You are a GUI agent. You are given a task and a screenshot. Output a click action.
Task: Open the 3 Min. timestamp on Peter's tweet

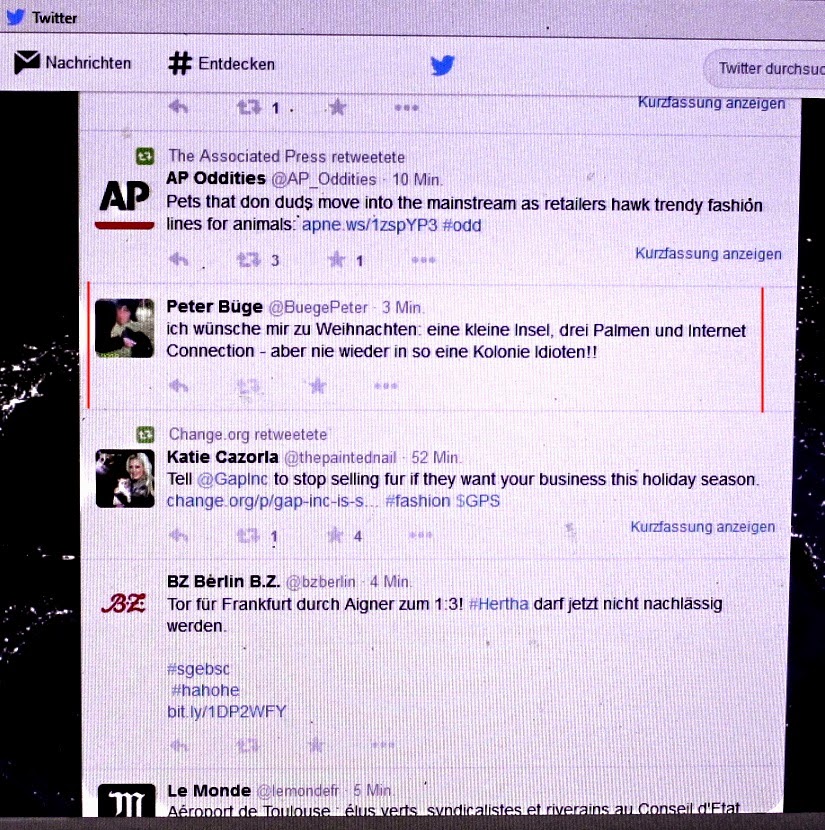coord(403,308)
